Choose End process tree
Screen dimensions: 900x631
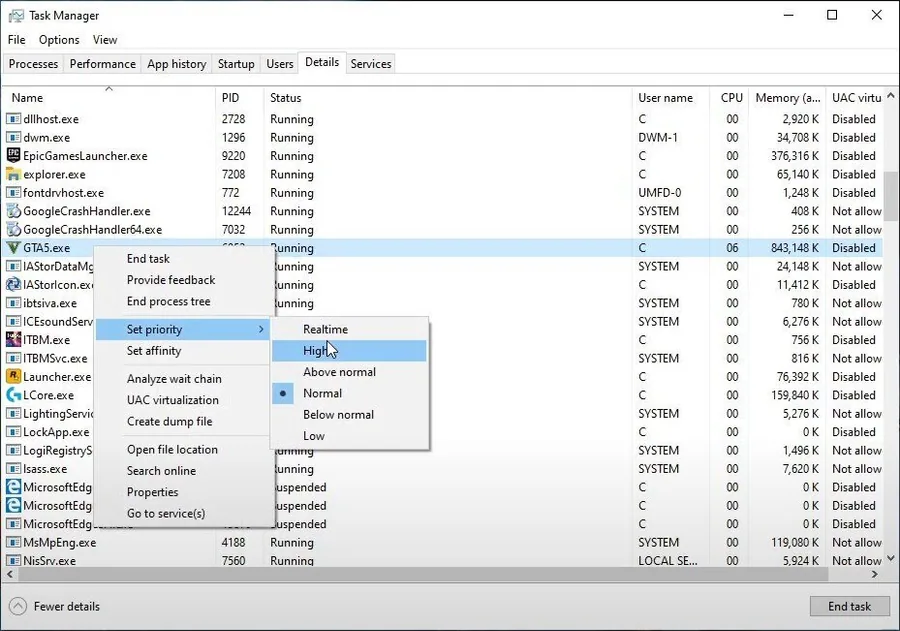point(183,301)
